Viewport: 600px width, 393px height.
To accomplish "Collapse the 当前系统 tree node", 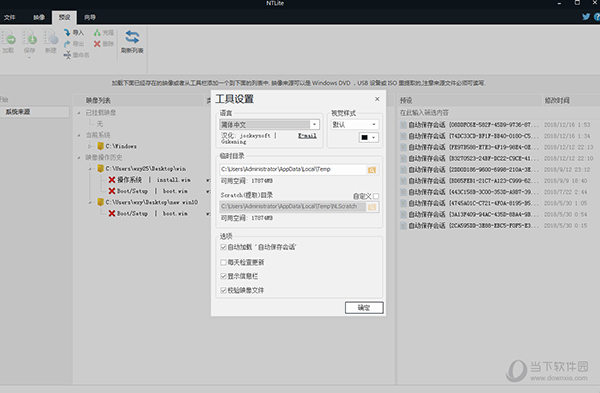I will pyautogui.click(x=79, y=135).
